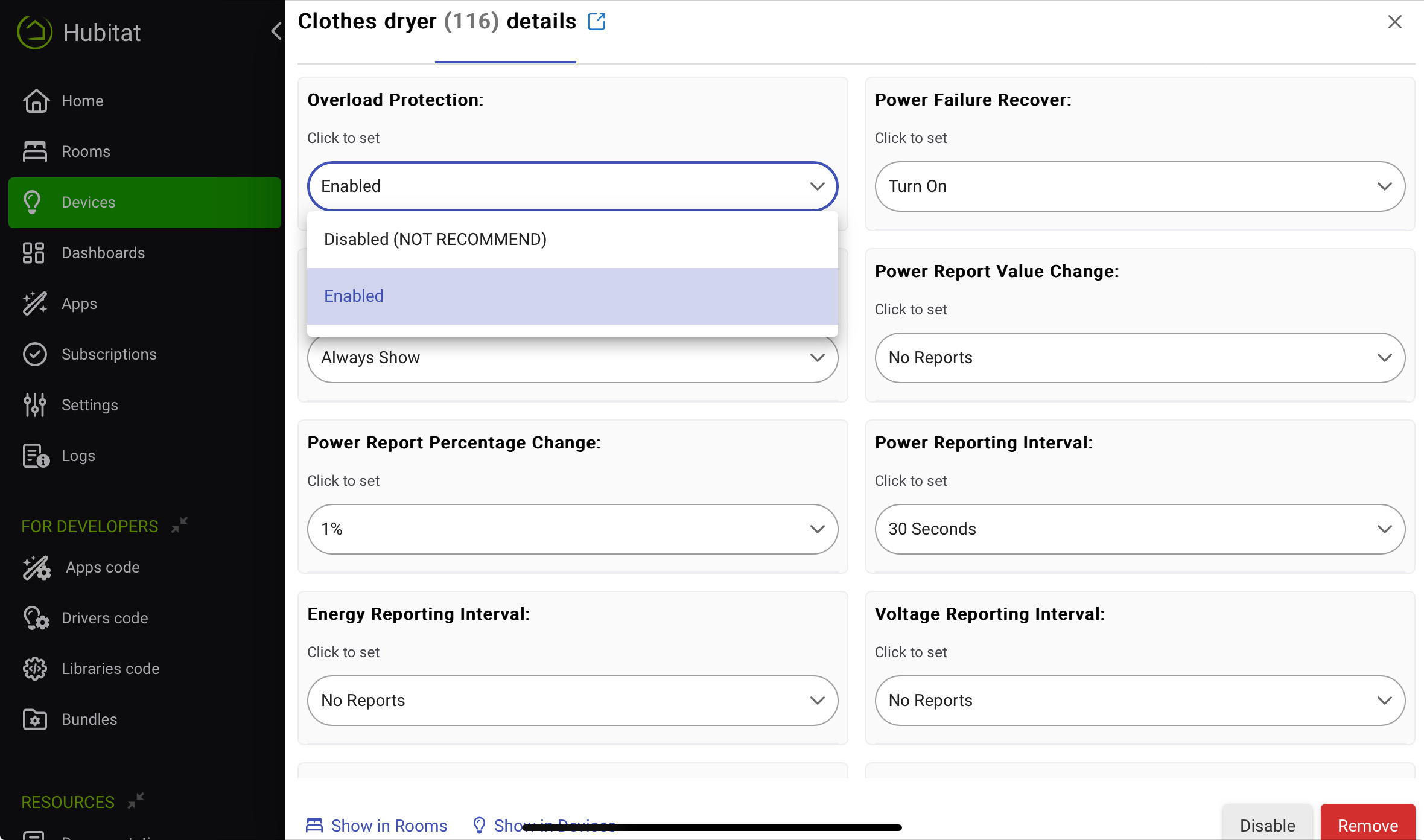The height and width of the screenshot is (840, 1424).
Task: Open Voltage Reporting Interval dropdown
Action: (1140, 701)
